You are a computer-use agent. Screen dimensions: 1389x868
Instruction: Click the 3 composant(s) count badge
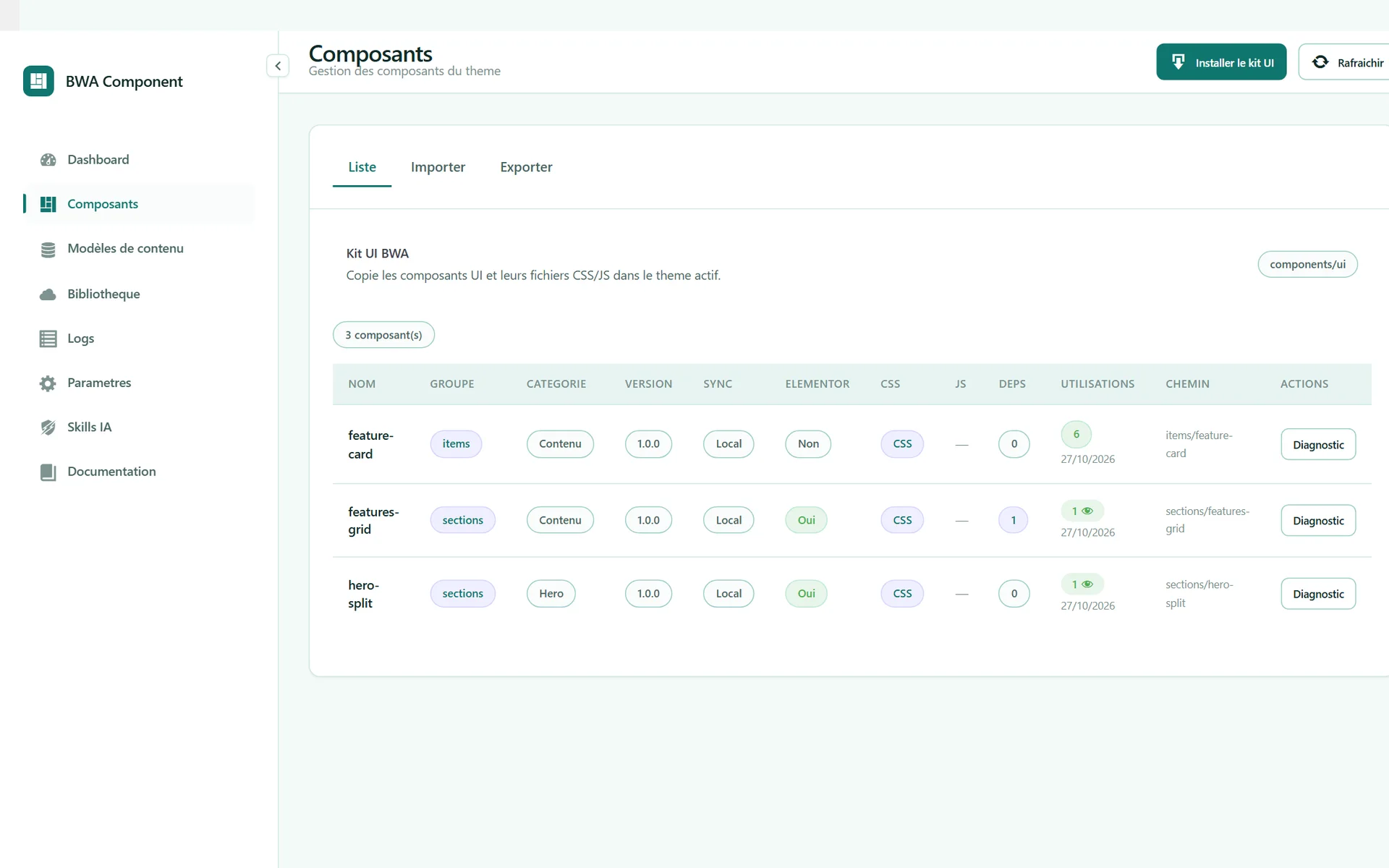pos(383,335)
